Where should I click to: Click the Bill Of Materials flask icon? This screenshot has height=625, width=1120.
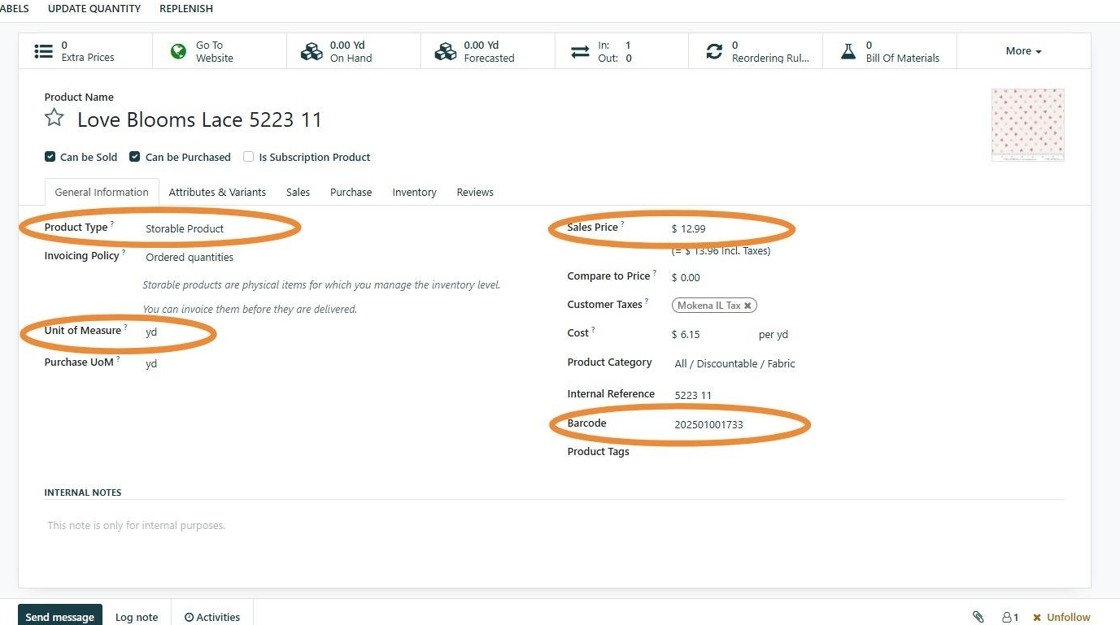(848, 51)
